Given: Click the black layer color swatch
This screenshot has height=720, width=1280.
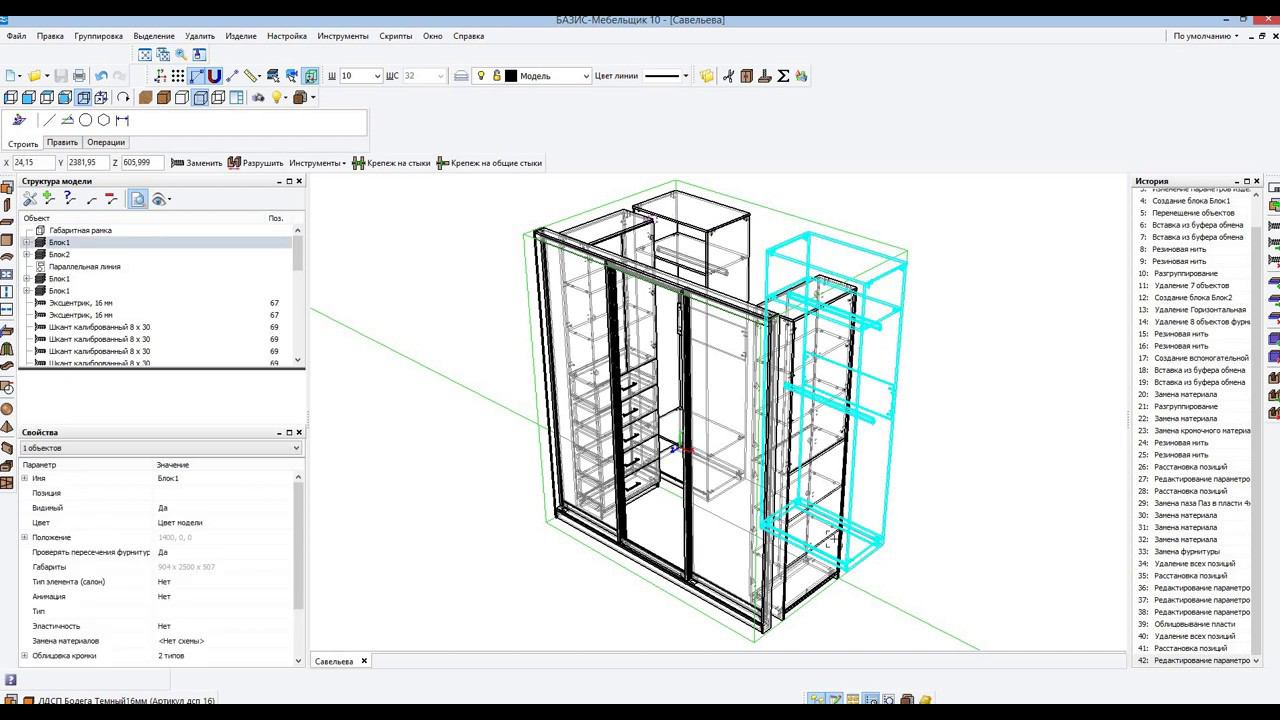Looking at the screenshot, I should [x=511, y=76].
